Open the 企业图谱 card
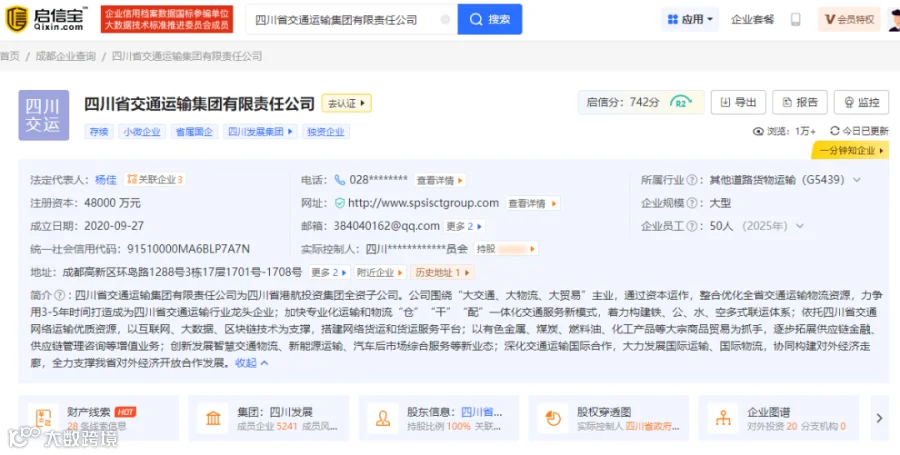This screenshot has height=455, width=900. click(778, 419)
